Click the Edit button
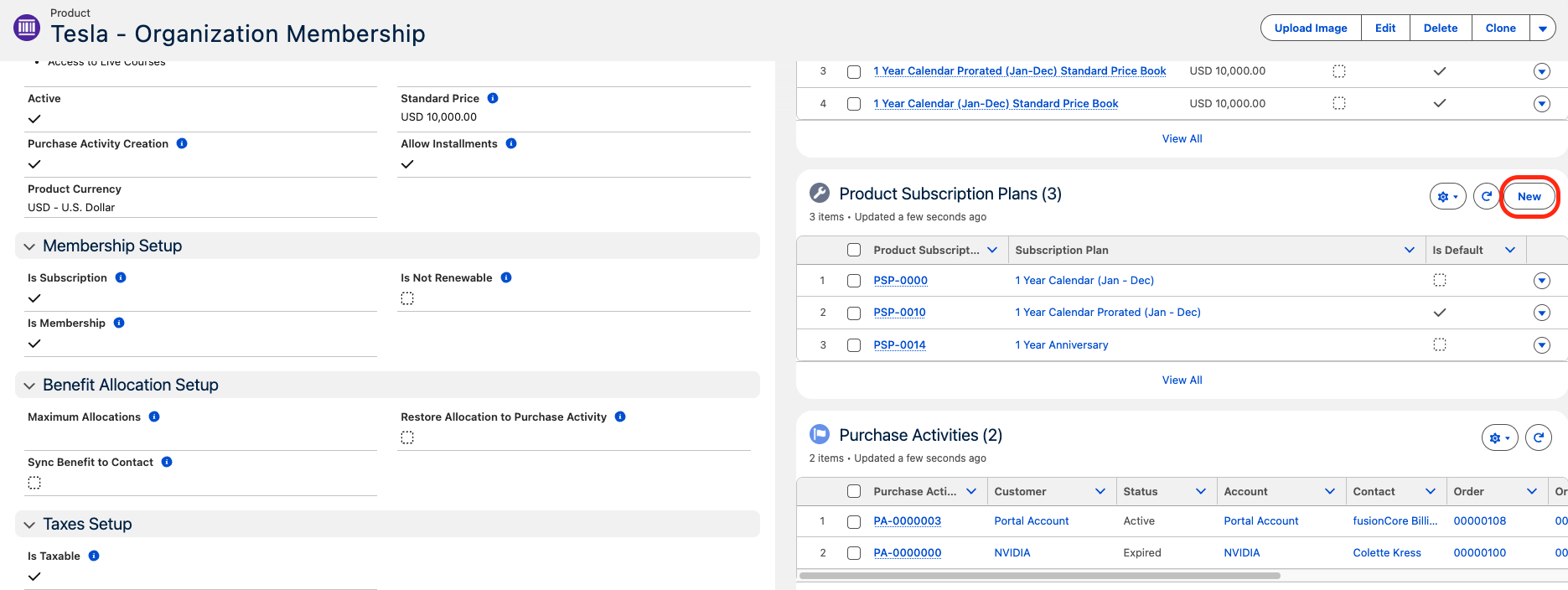Image resolution: width=1568 pixels, height=590 pixels. point(1385,28)
